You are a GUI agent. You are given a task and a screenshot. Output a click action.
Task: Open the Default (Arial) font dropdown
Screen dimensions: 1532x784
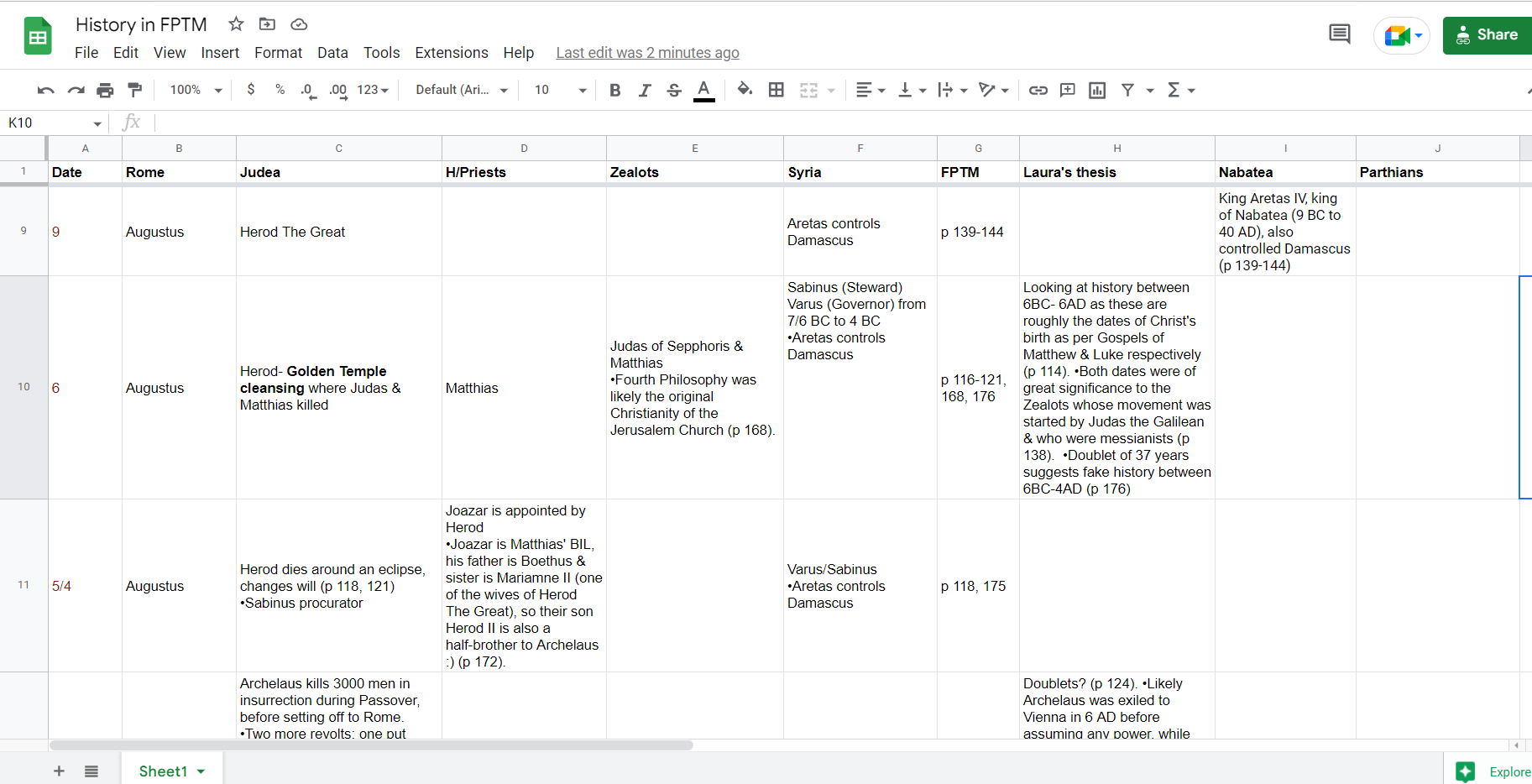462,90
